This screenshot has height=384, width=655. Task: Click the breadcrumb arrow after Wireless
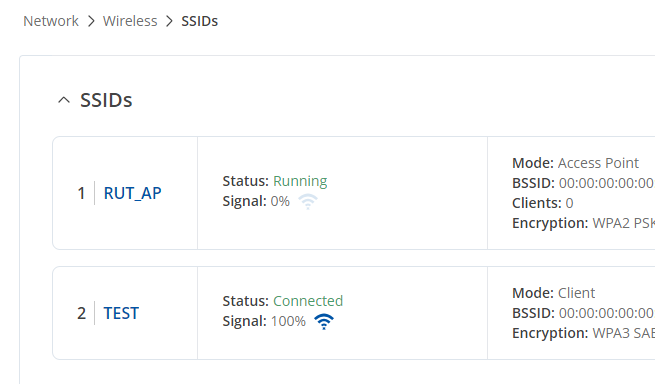tap(169, 21)
